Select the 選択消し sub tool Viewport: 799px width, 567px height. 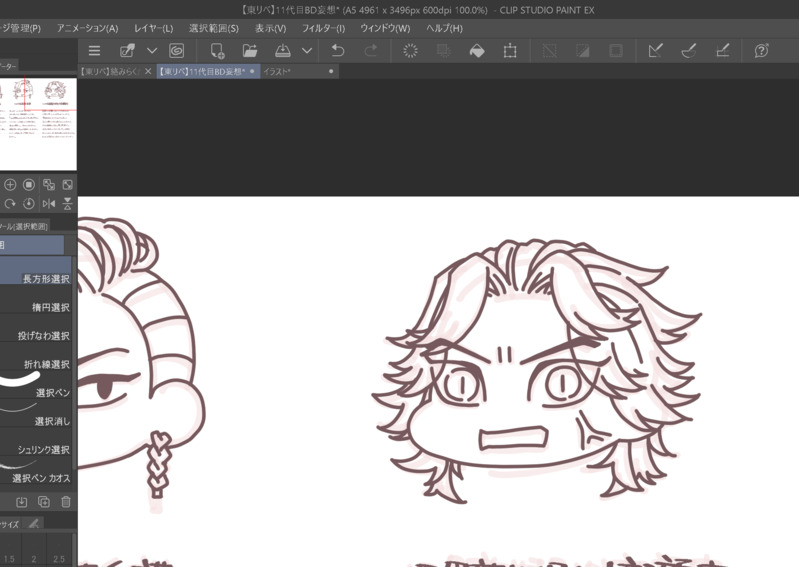point(36,413)
